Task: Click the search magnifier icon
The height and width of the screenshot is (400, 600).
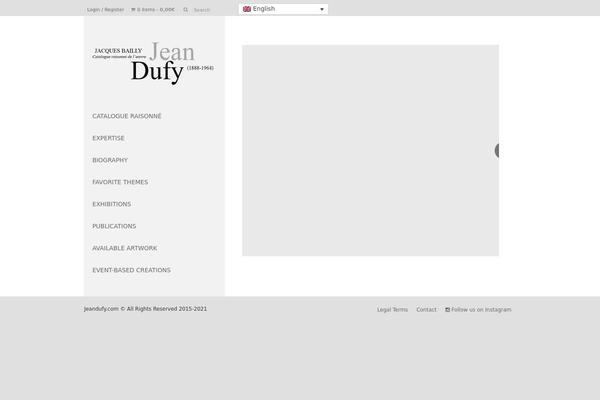Action: pyautogui.click(x=186, y=10)
